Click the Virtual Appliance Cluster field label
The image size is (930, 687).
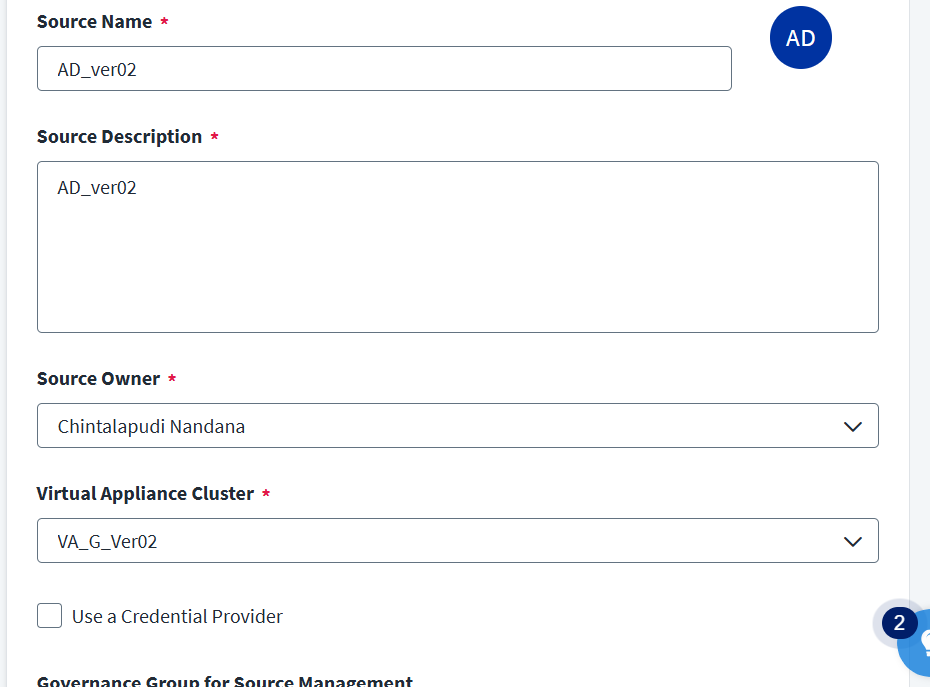tap(145, 494)
